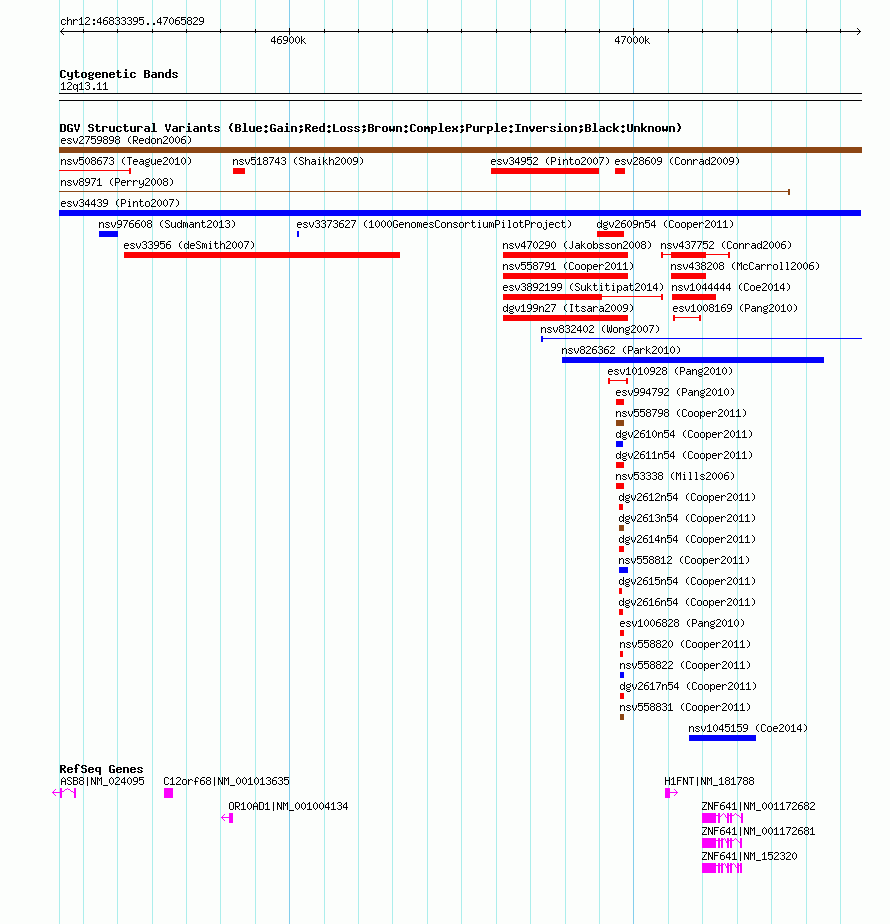Select the nsv1044444 (Coe2014) red bar

pos(694,297)
